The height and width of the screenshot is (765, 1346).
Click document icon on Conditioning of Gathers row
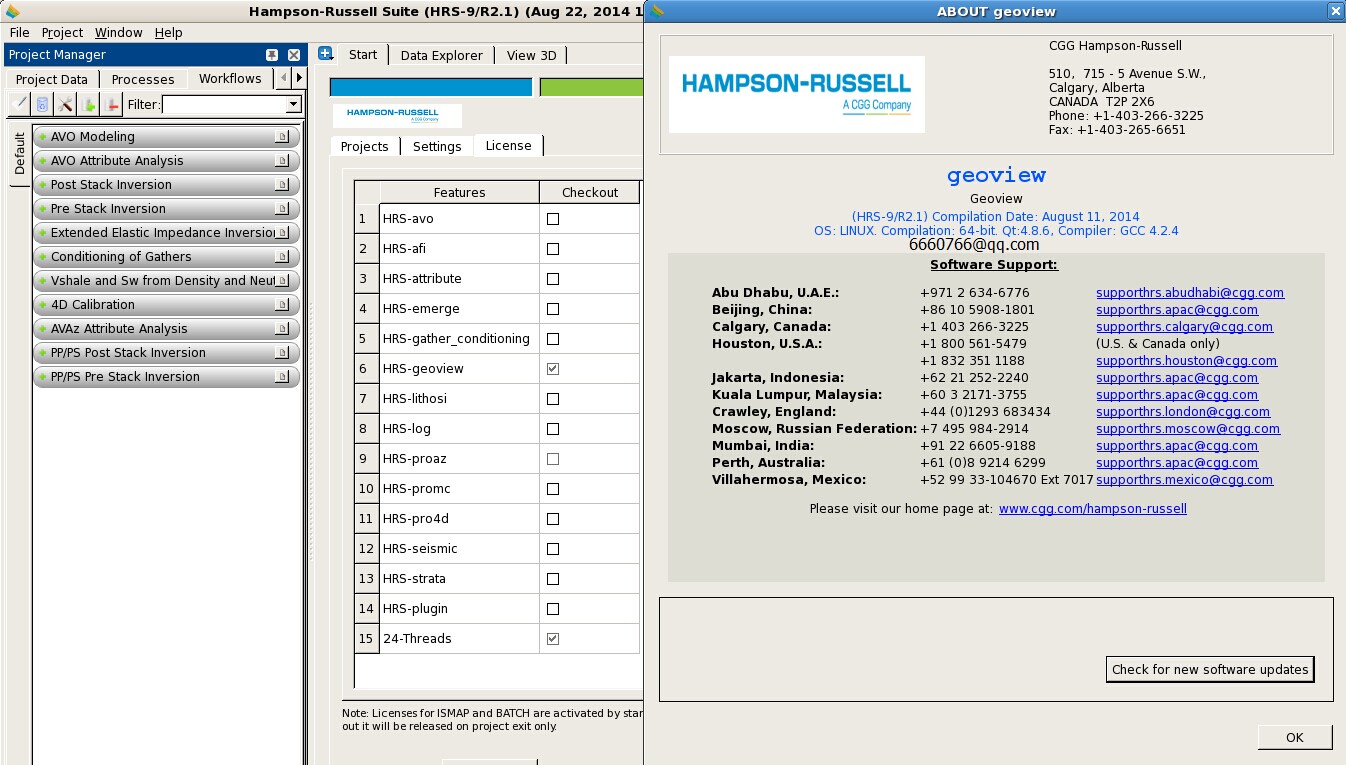[x=283, y=257]
